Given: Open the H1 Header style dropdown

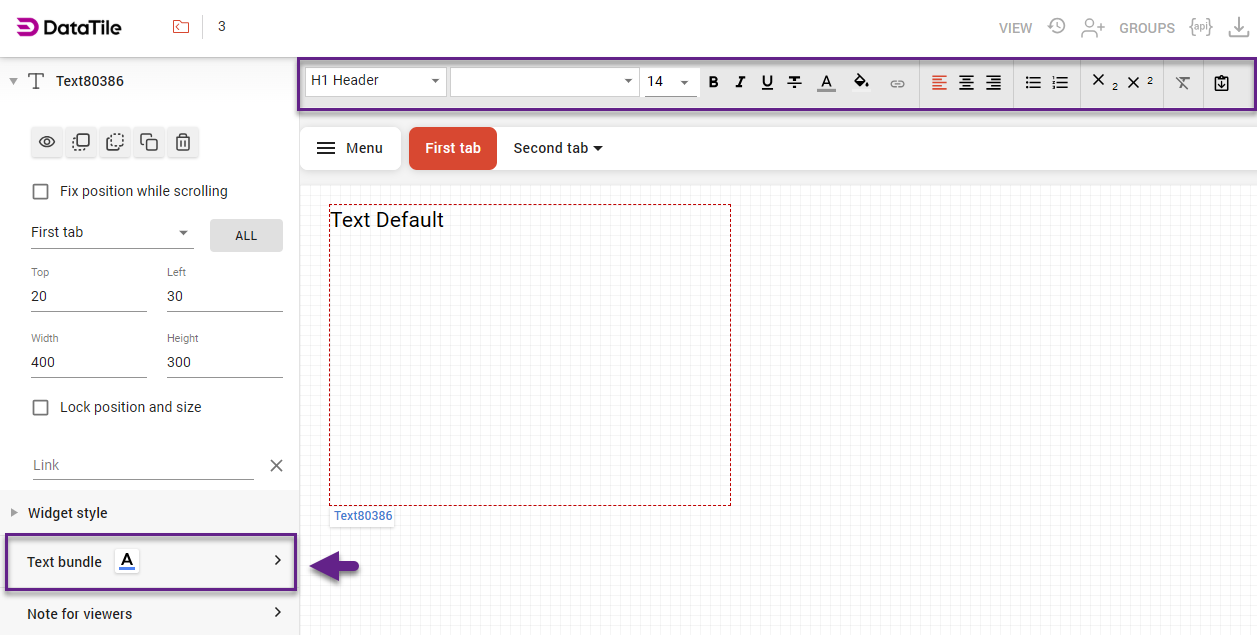Looking at the screenshot, I should point(375,81).
